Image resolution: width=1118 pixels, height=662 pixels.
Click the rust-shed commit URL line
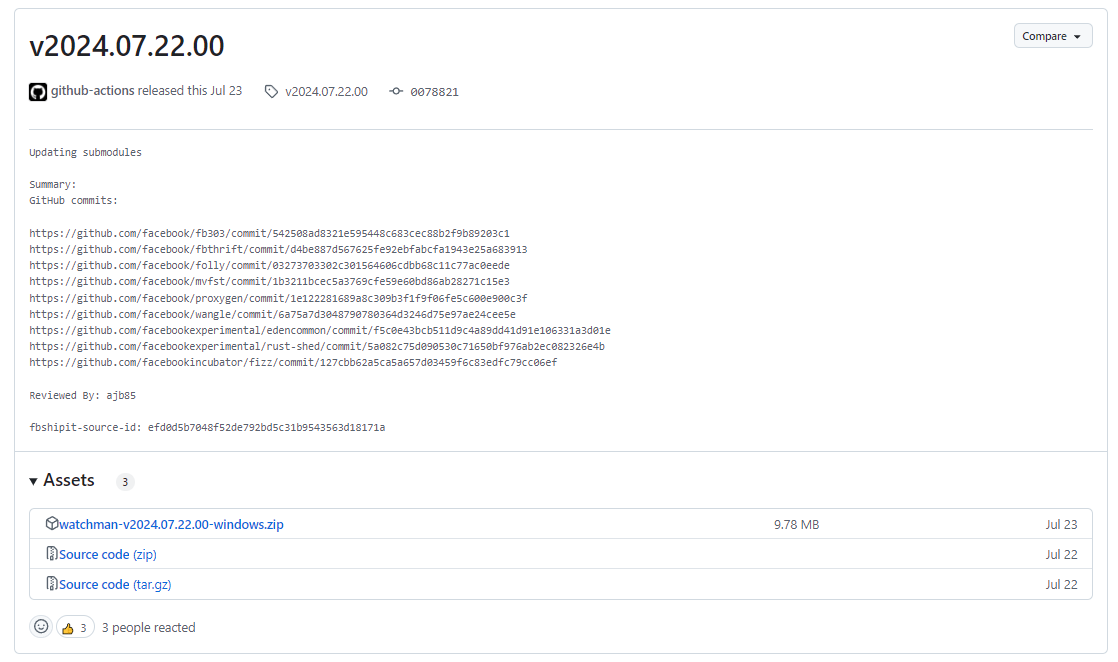[x=317, y=347]
